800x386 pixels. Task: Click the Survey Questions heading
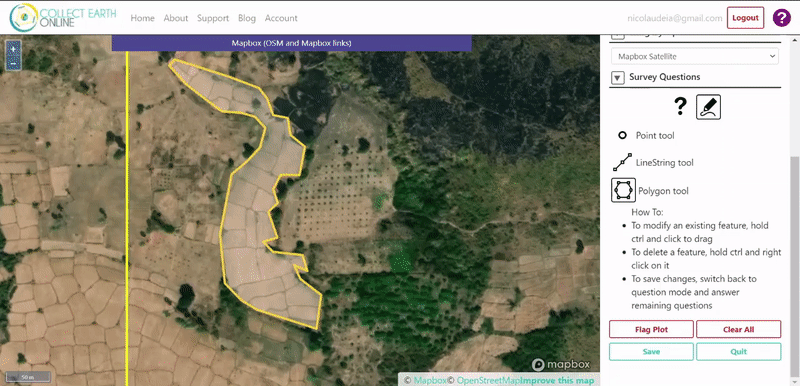click(664, 77)
